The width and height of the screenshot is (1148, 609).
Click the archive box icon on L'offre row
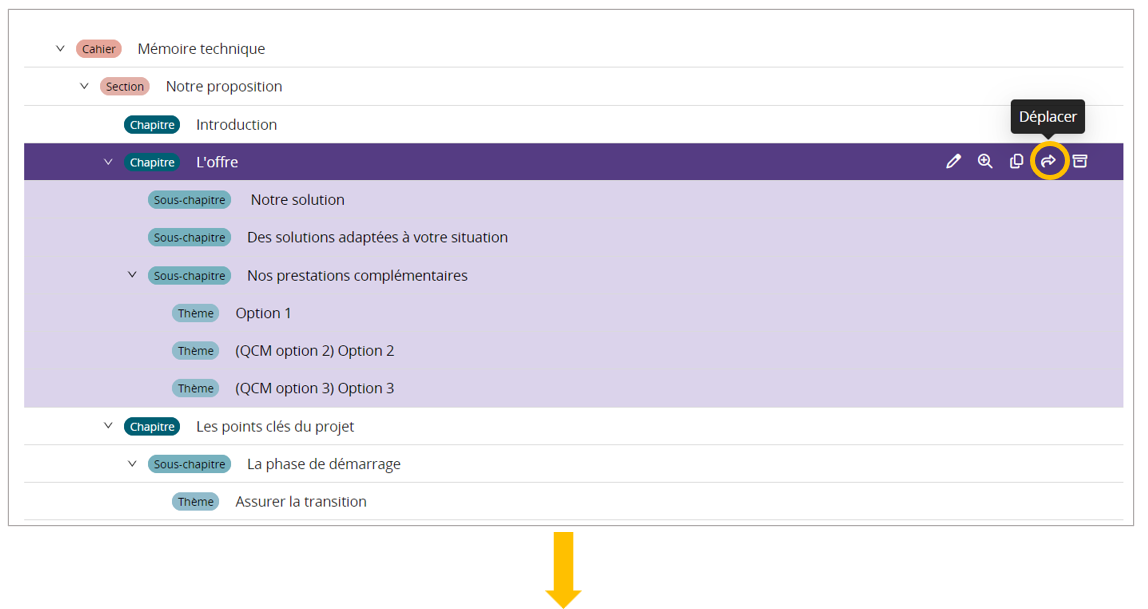click(1080, 162)
